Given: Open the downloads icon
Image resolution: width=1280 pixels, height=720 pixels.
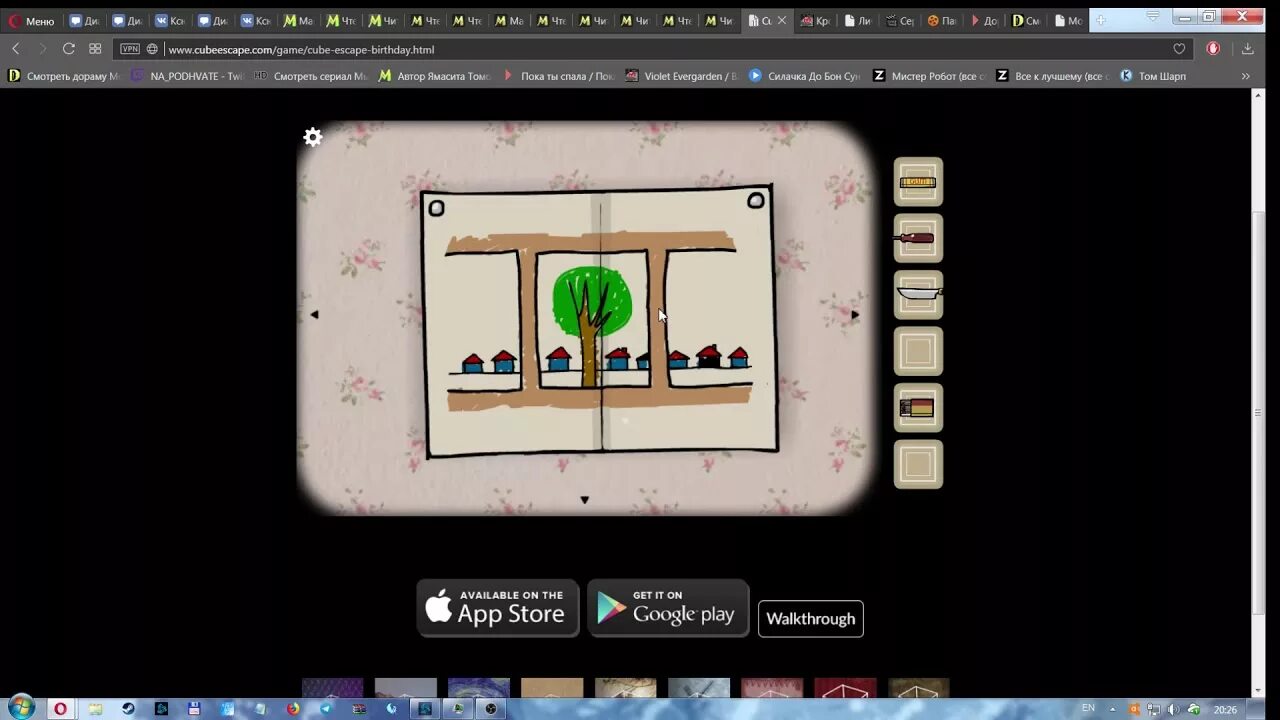Looking at the screenshot, I should click(x=1248, y=49).
